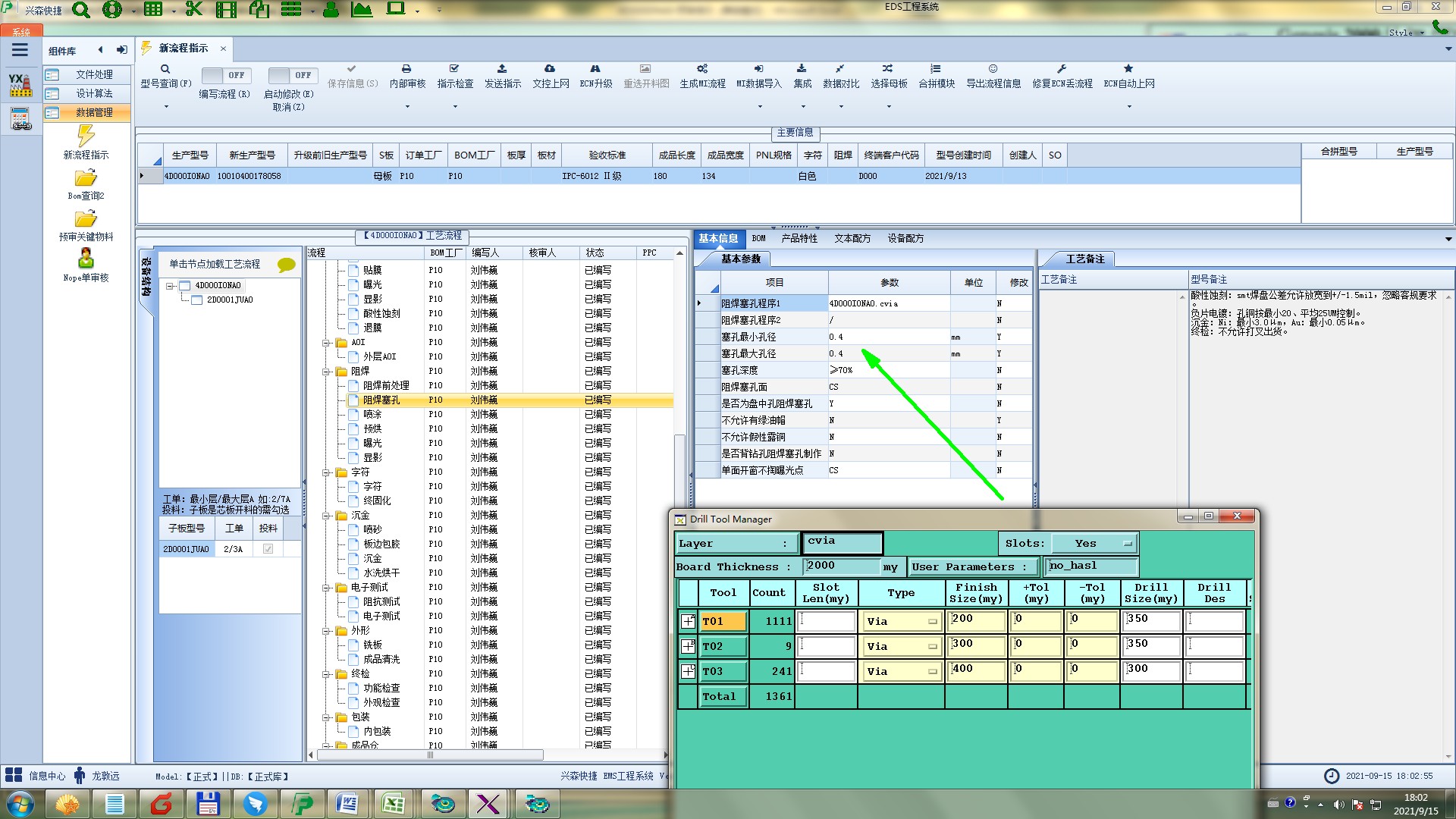
Task: Switch to the 产品特性 tab
Action: click(799, 238)
